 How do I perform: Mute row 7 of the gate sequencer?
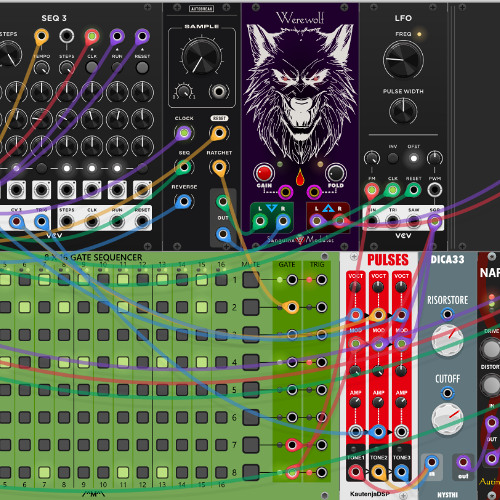[x=251, y=445]
